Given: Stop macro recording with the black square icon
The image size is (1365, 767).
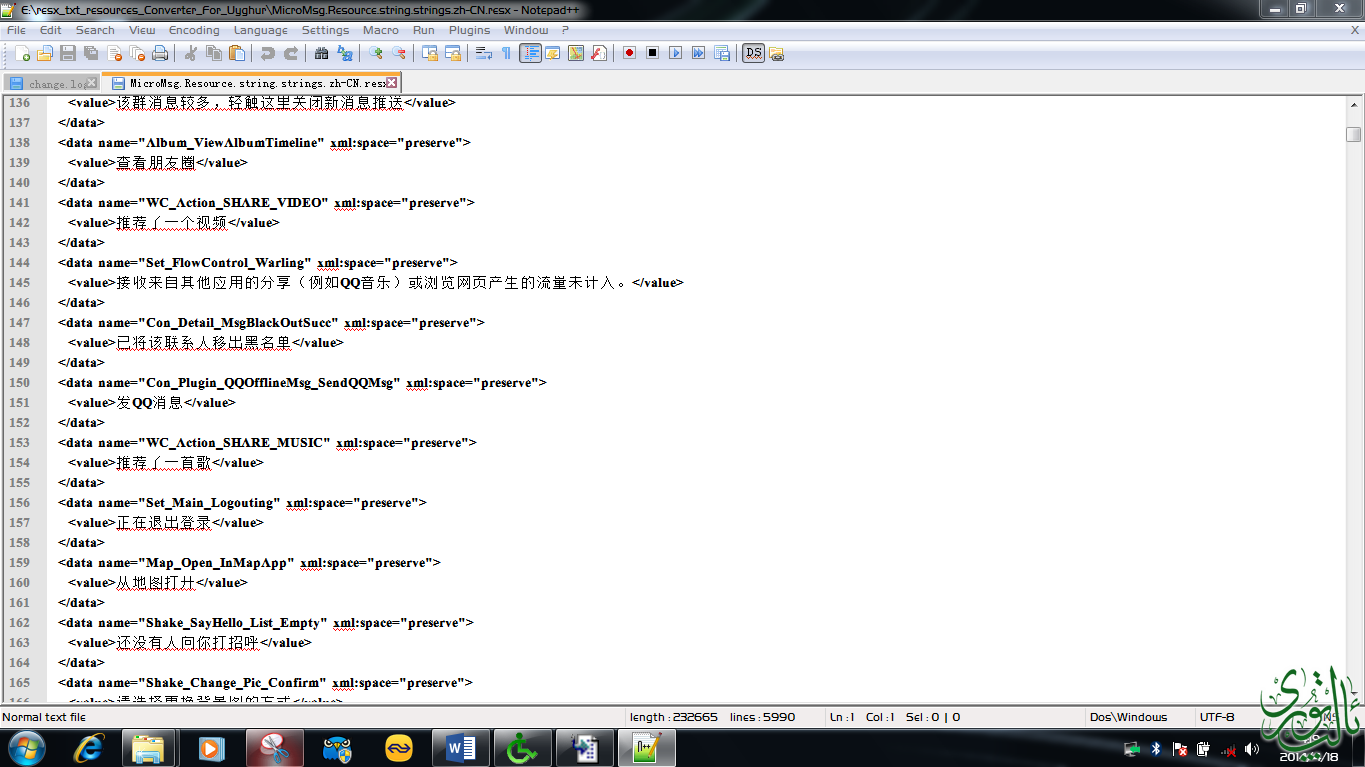Looking at the screenshot, I should [x=652, y=53].
